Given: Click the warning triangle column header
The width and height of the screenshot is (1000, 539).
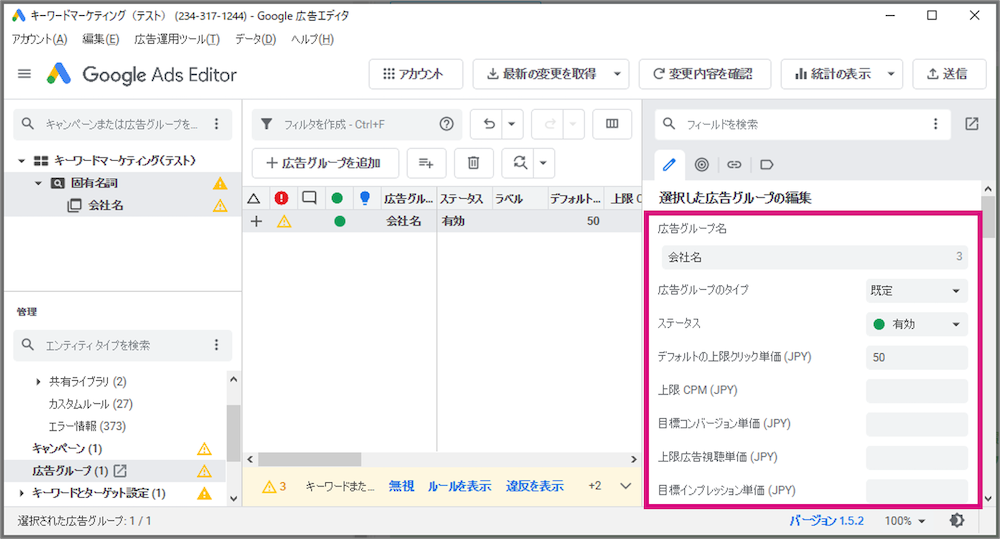Looking at the screenshot, I should 254,198.
